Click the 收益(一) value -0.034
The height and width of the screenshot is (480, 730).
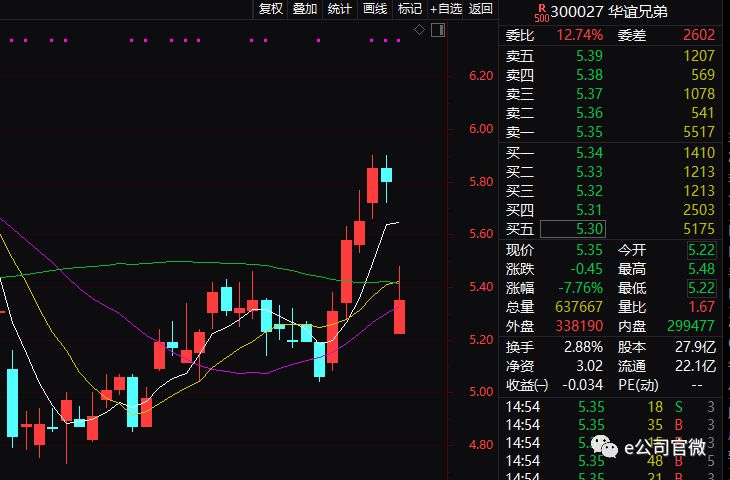[x=582, y=385]
